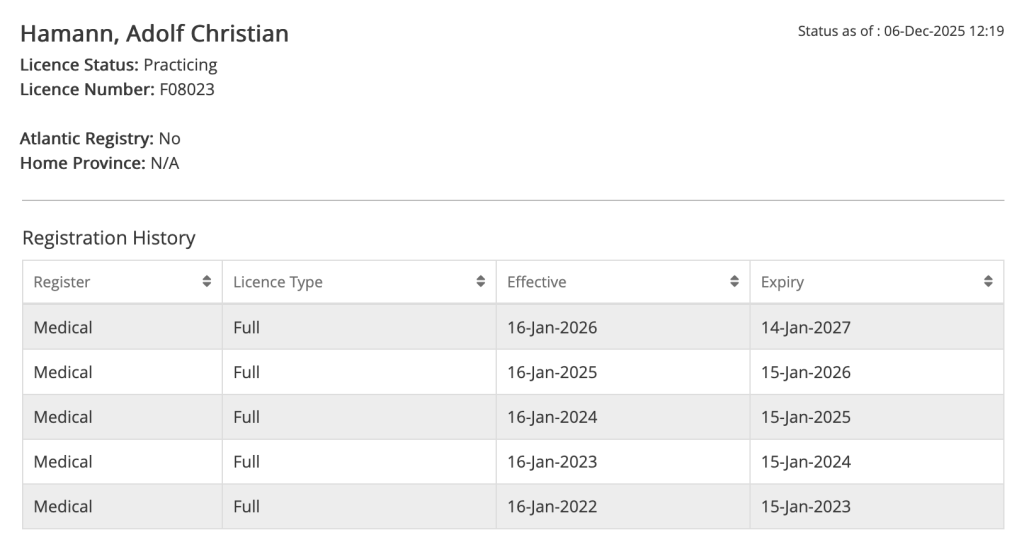The width and height of the screenshot is (1024, 547).
Task: Click the Register column sort arrows icon
Action: (x=207, y=282)
